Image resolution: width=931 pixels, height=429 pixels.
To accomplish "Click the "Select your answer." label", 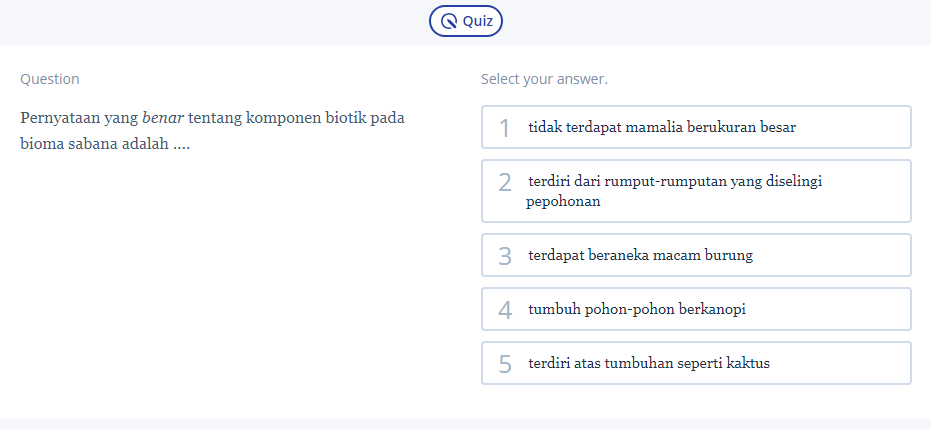I will 544,79.
